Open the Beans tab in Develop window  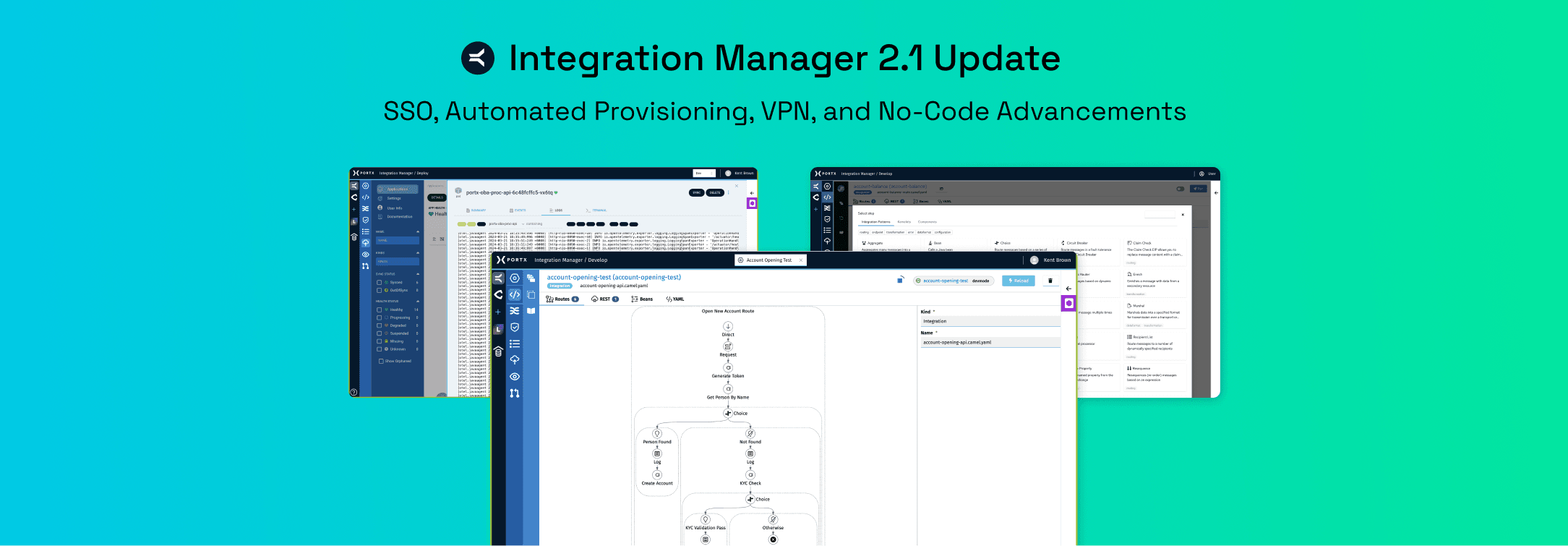point(642,299)
